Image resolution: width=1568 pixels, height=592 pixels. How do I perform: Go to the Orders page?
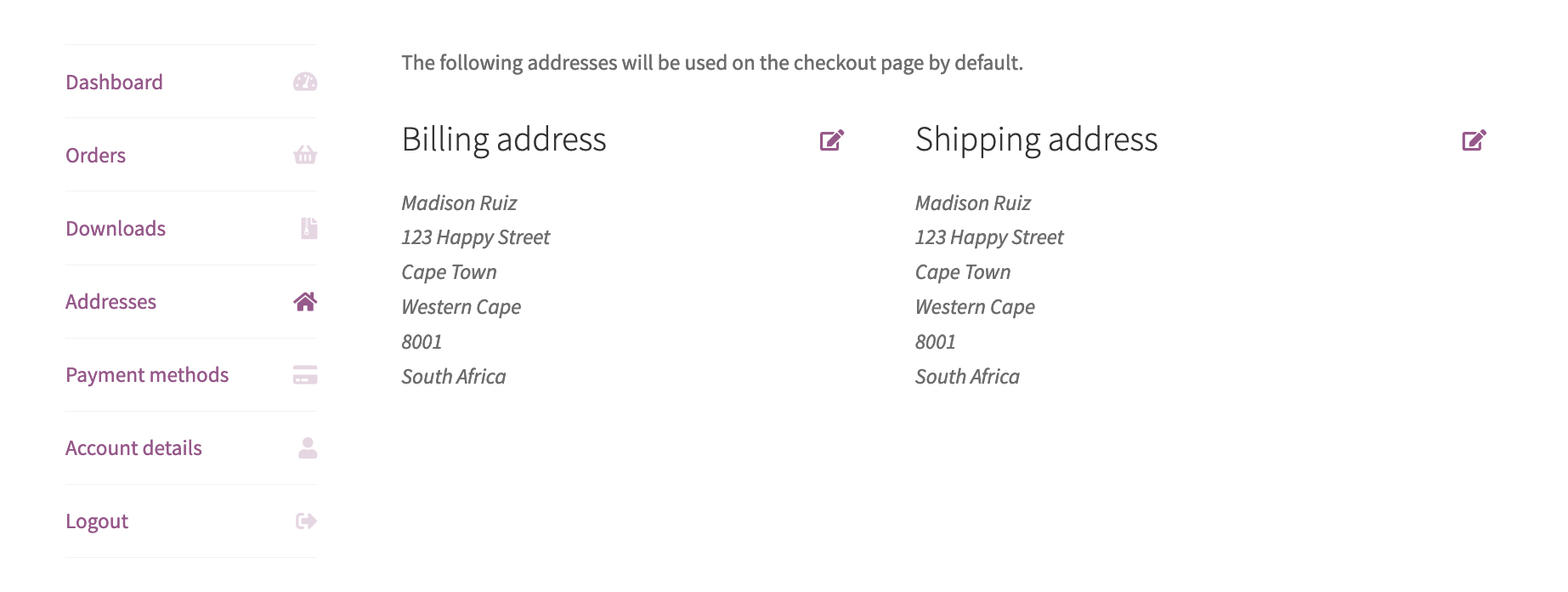pos(95,156)
